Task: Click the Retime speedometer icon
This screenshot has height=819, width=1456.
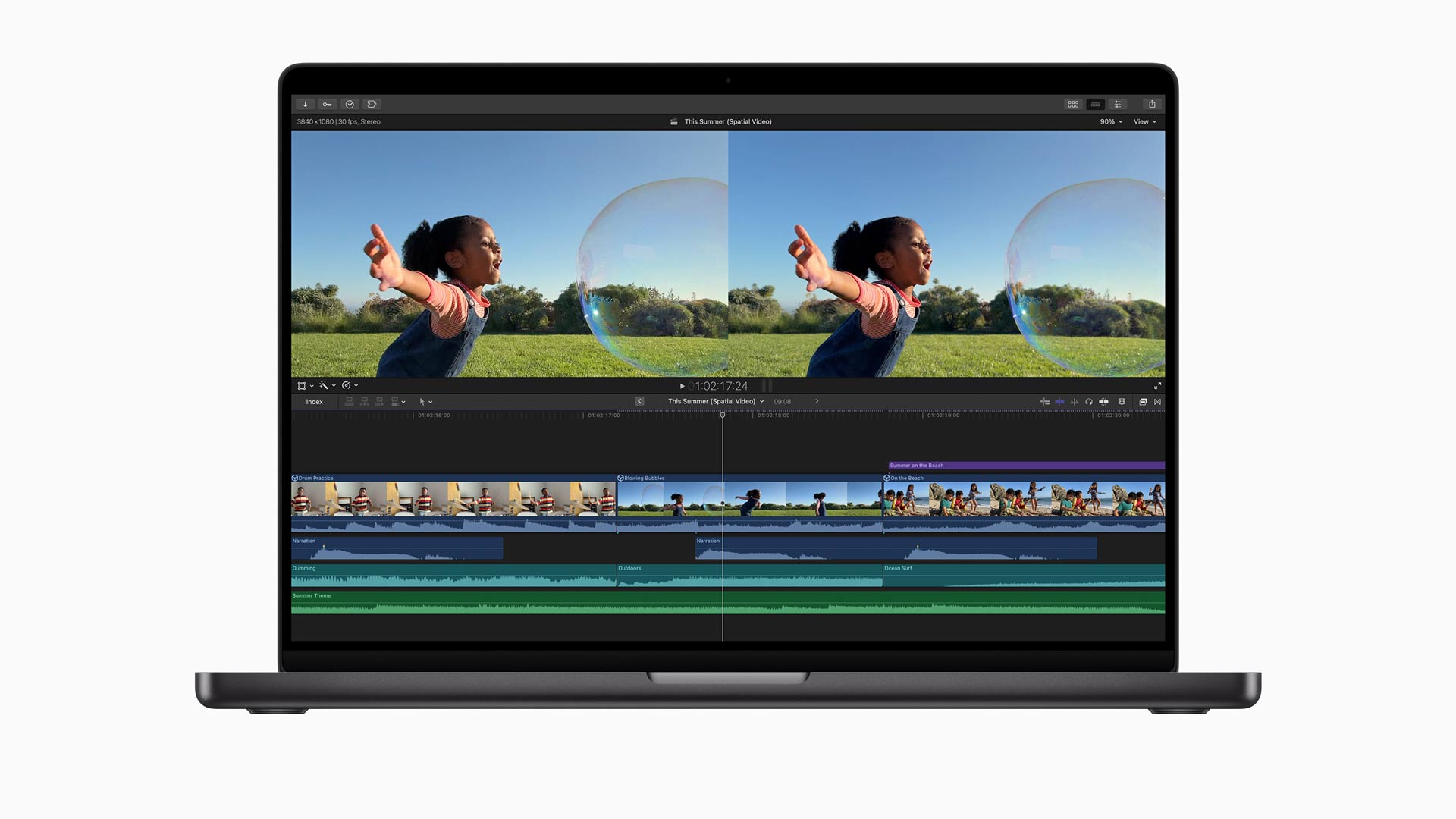Action: 347,386
